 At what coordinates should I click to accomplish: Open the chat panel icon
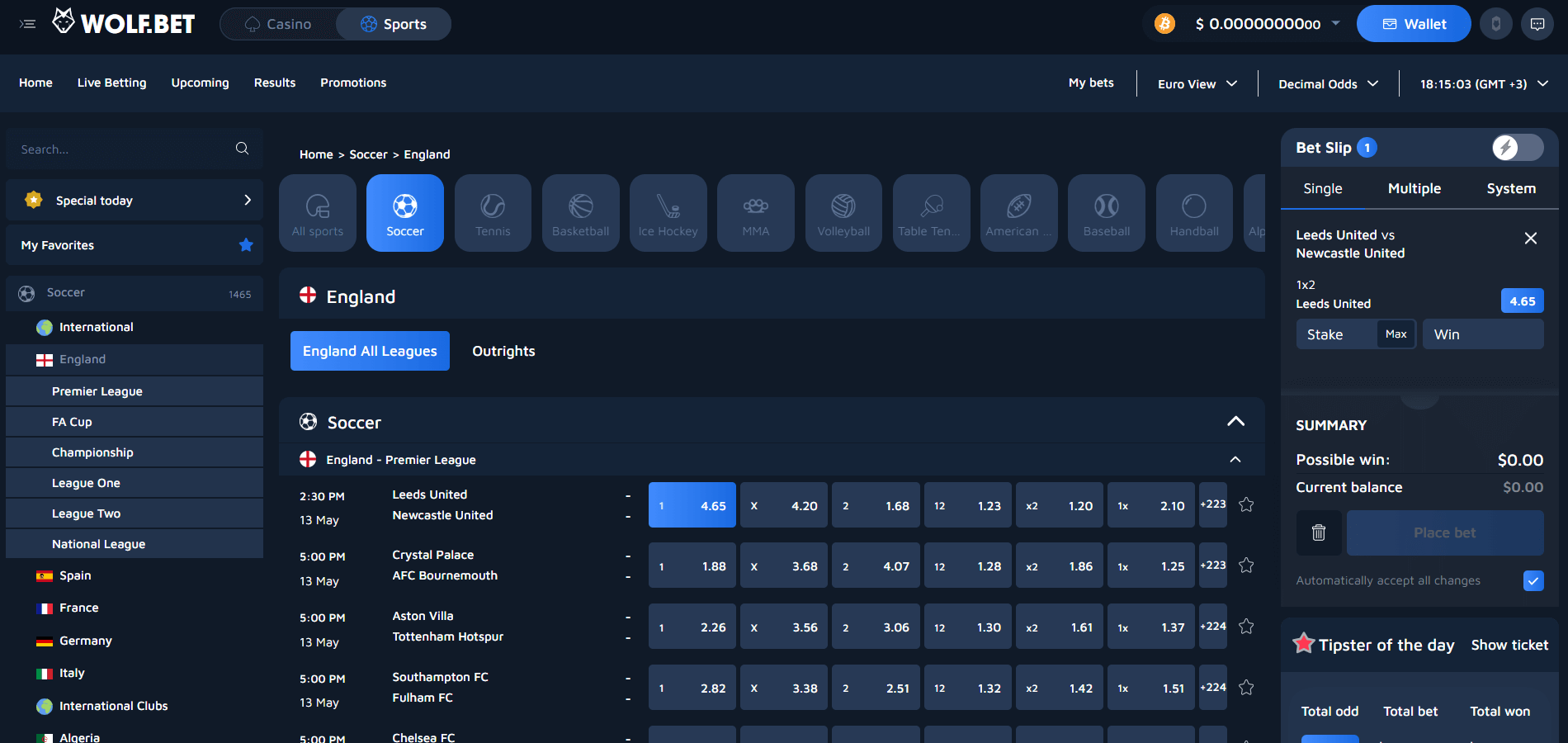(x=1537, y=23)
